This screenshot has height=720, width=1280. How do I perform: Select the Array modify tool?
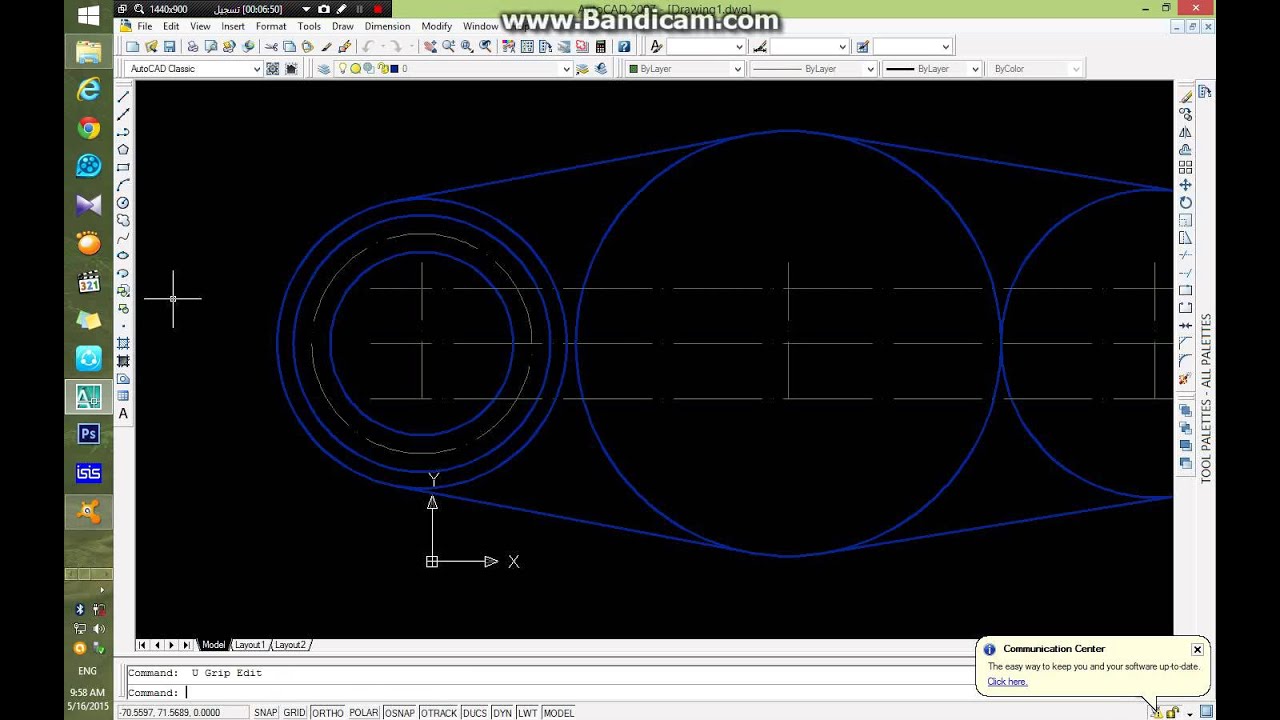click(1185, 167)
